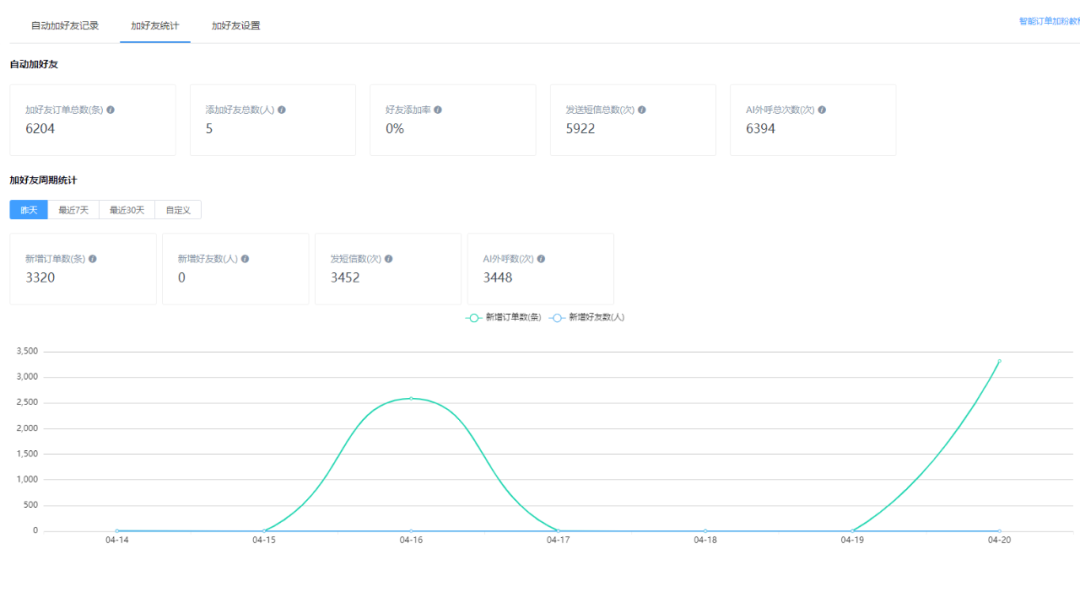
Task: Choose the 最近30天 time range
Action: click(127, 210)
